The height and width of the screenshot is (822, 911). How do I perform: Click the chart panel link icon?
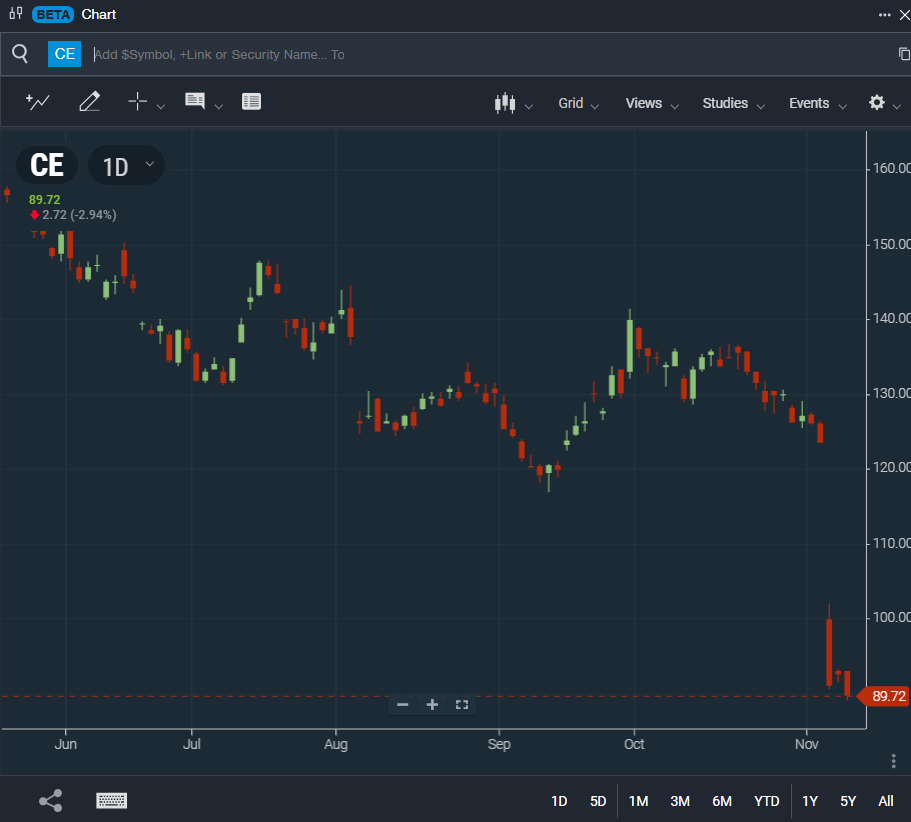tap(16, 13)
